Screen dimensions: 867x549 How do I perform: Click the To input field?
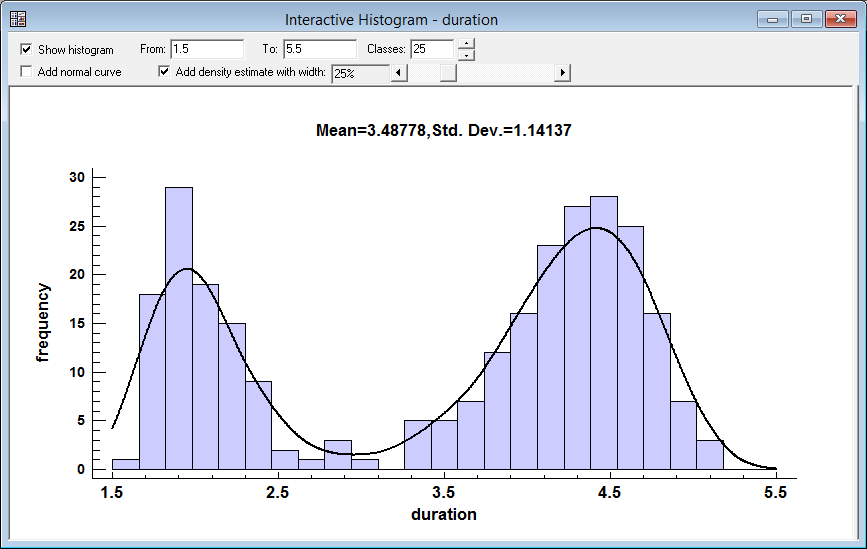319,49
